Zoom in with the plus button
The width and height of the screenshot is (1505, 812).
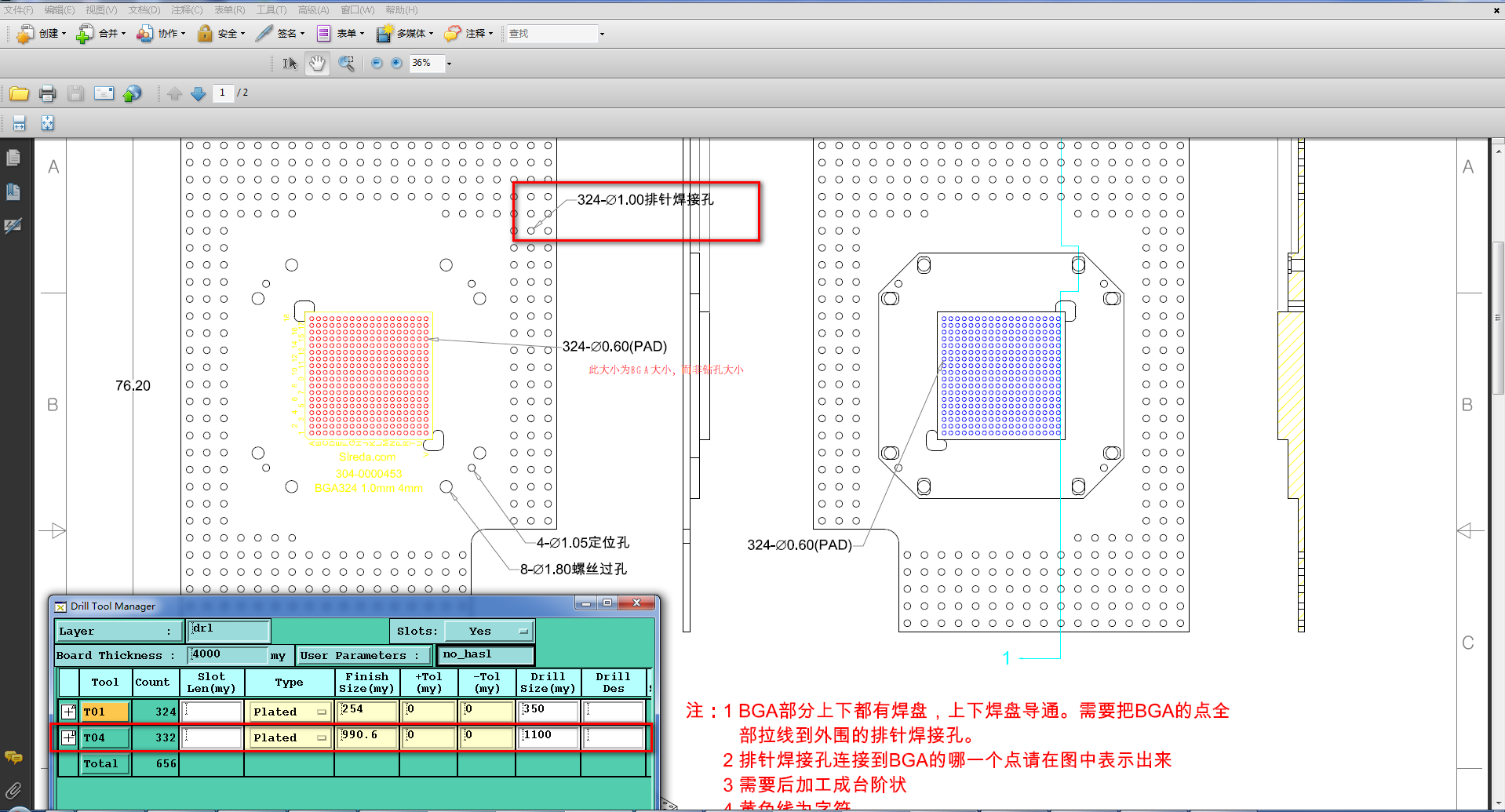(396, 64)
